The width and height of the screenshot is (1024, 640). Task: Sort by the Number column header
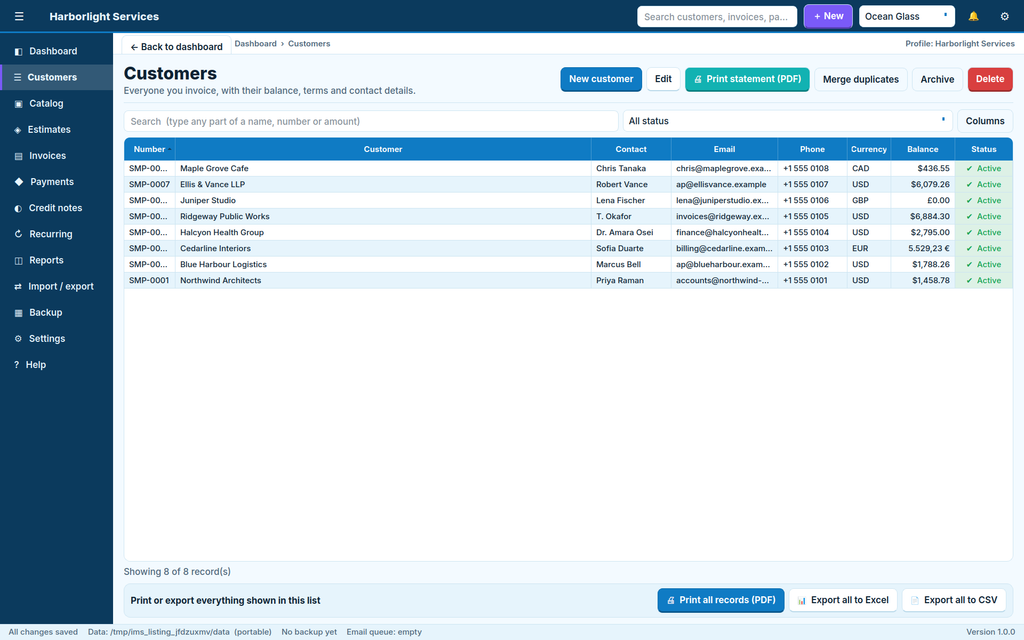pos(150,149)
